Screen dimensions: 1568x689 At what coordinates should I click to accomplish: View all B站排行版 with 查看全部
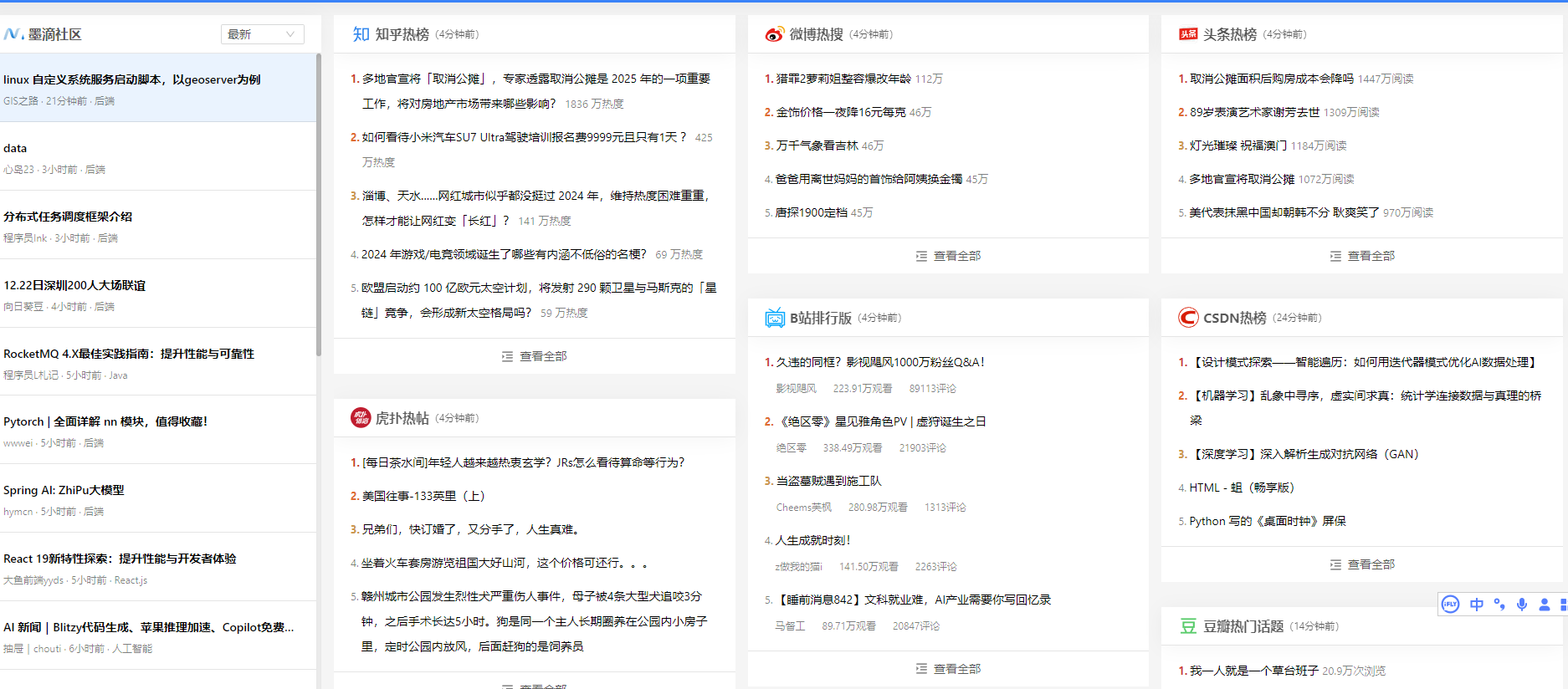pos(948,669)
